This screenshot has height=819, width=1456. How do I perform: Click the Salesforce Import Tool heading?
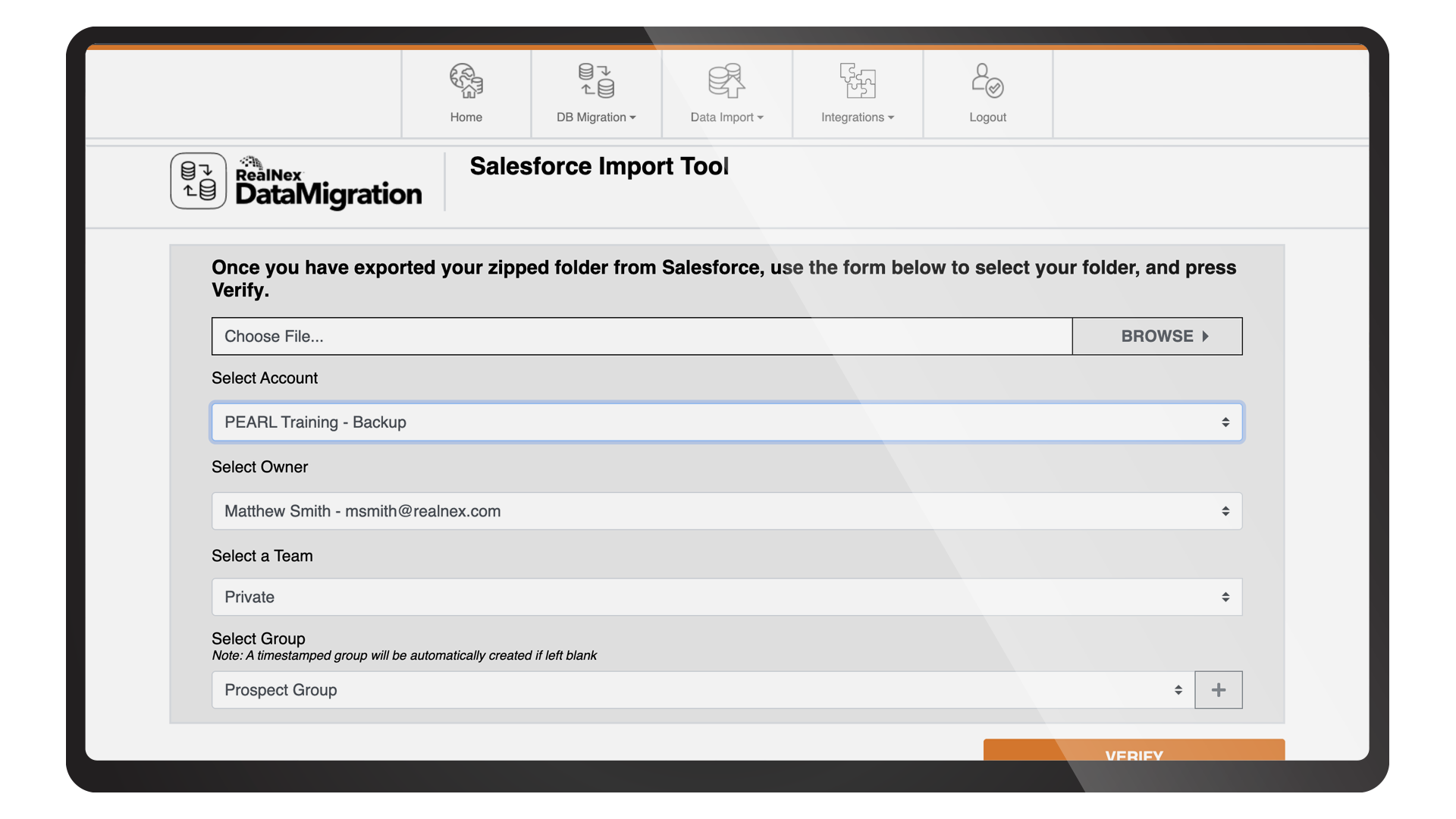point(599,166)
